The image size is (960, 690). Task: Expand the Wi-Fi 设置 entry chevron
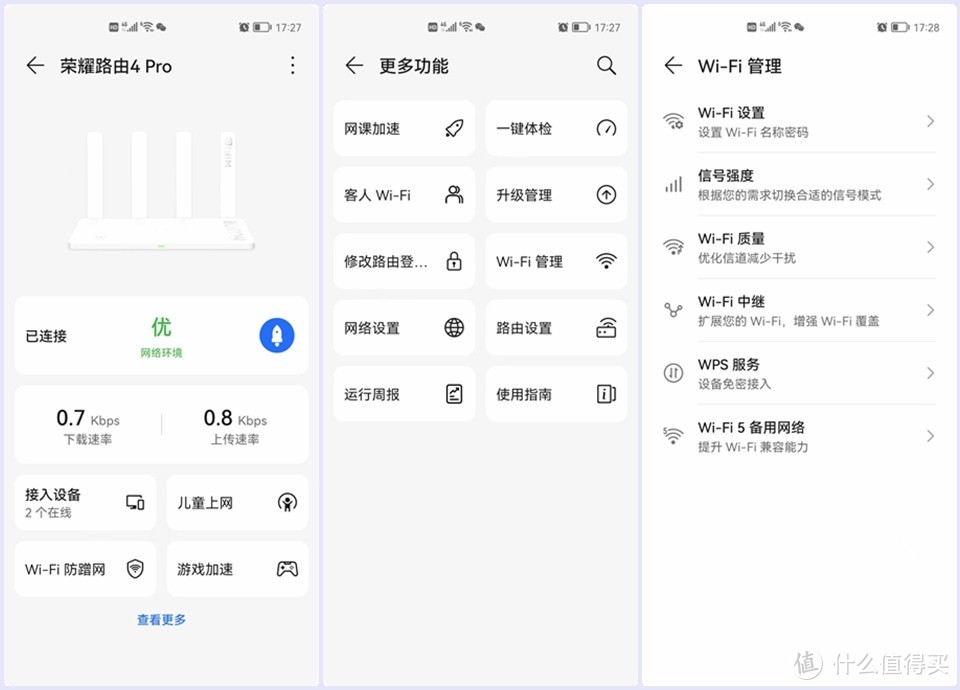pos(928,122)
